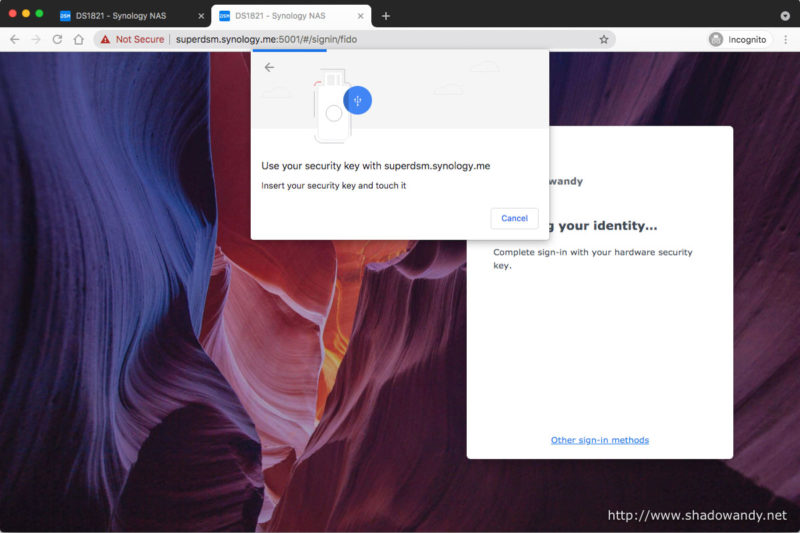Open Other sign-in methods link
The height and width of the screenshot is (533, 800).
[x=599, y=440]
